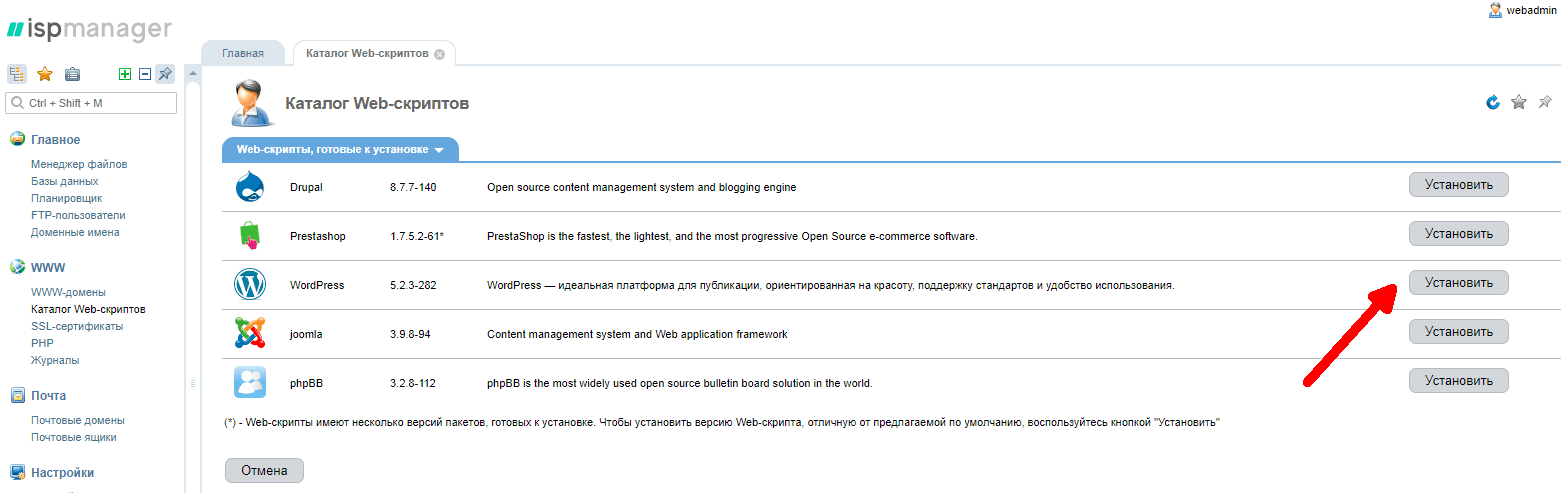Viewport: 1561px width, 493px height.
Task: Open Доменные имена in the sidebar
Action: coord(75,232)
